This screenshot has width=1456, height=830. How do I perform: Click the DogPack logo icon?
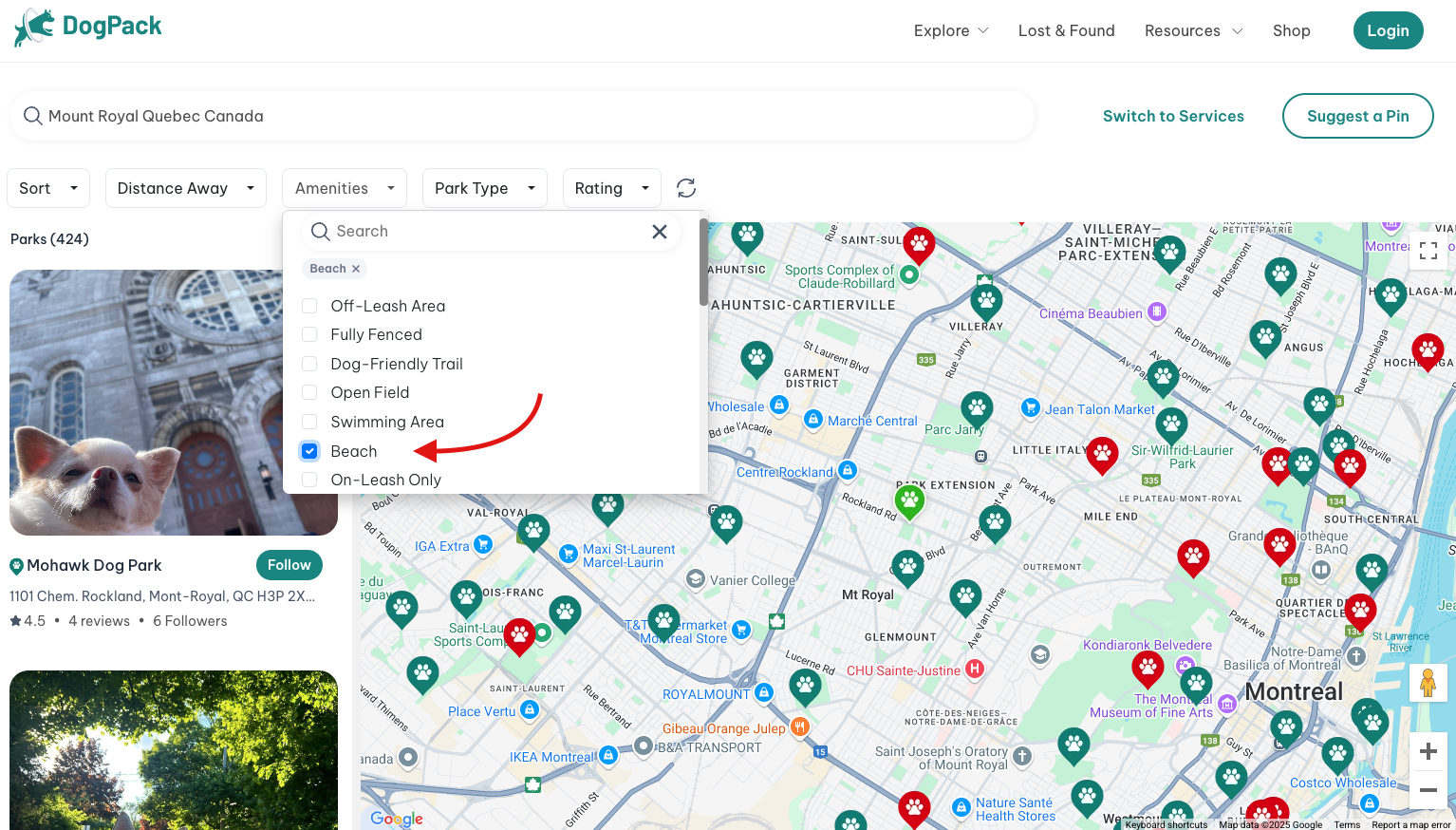34,28
